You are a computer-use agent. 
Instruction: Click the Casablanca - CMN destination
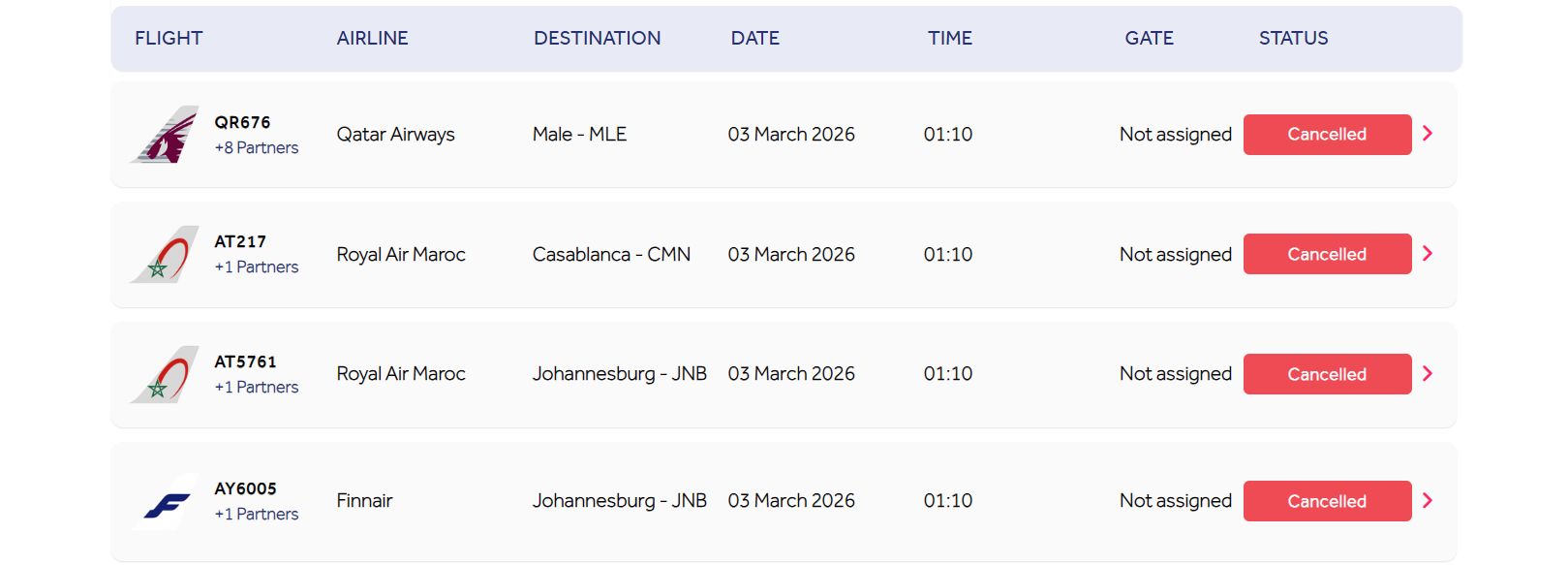point(611,255)
